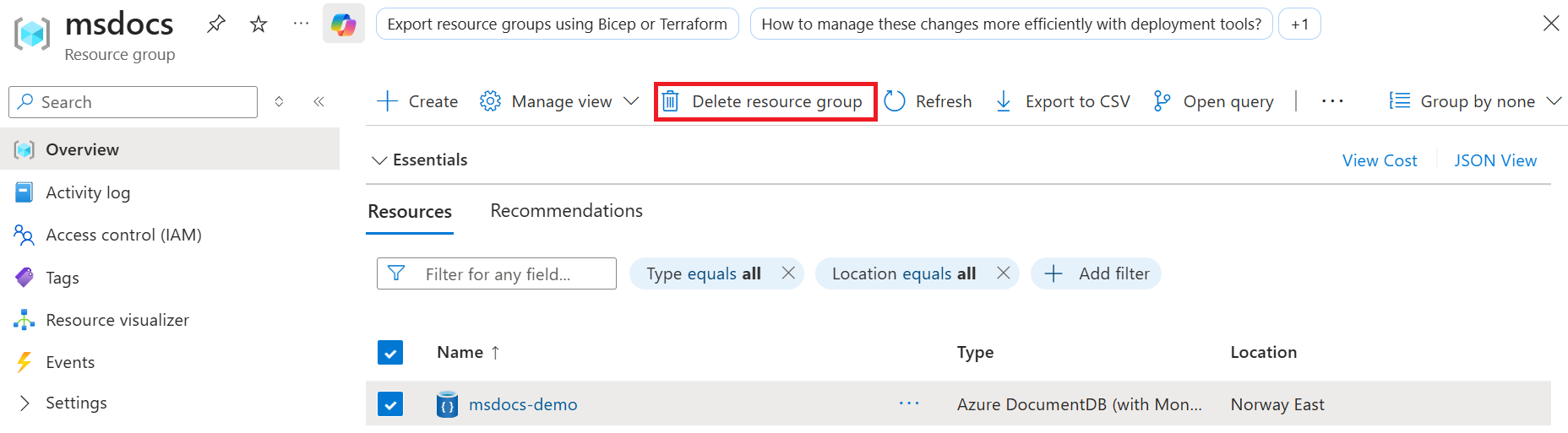The image size is (1568, 433).
Task: Open query in Resource Graph
Action: pyautogui.click(x=1213, y=101)
